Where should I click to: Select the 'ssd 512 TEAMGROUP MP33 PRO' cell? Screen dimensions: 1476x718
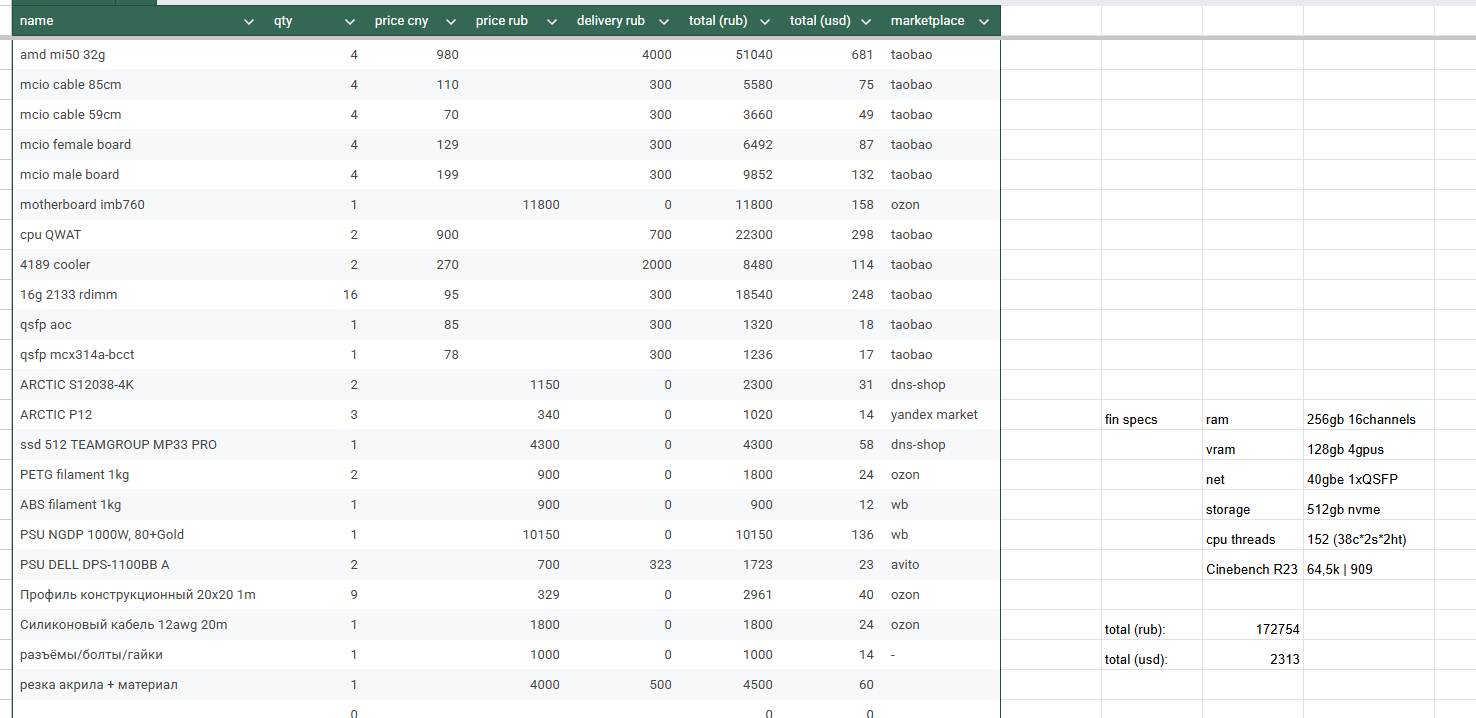(x=138, y=445)
